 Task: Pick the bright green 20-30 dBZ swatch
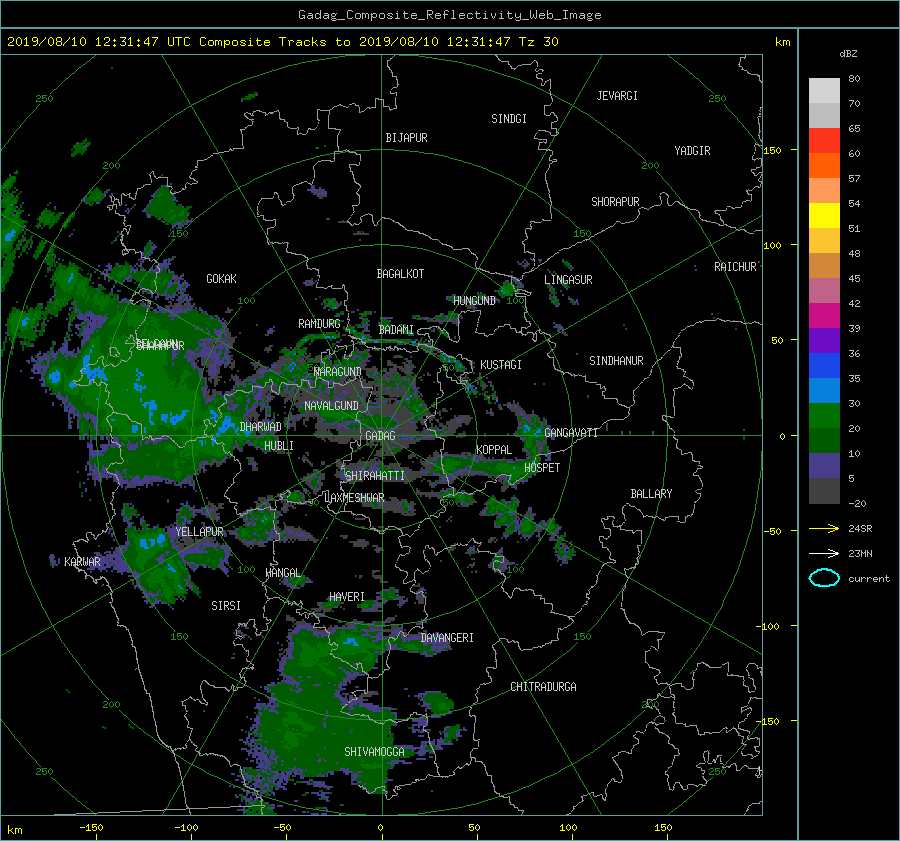(x=824, y=416)
